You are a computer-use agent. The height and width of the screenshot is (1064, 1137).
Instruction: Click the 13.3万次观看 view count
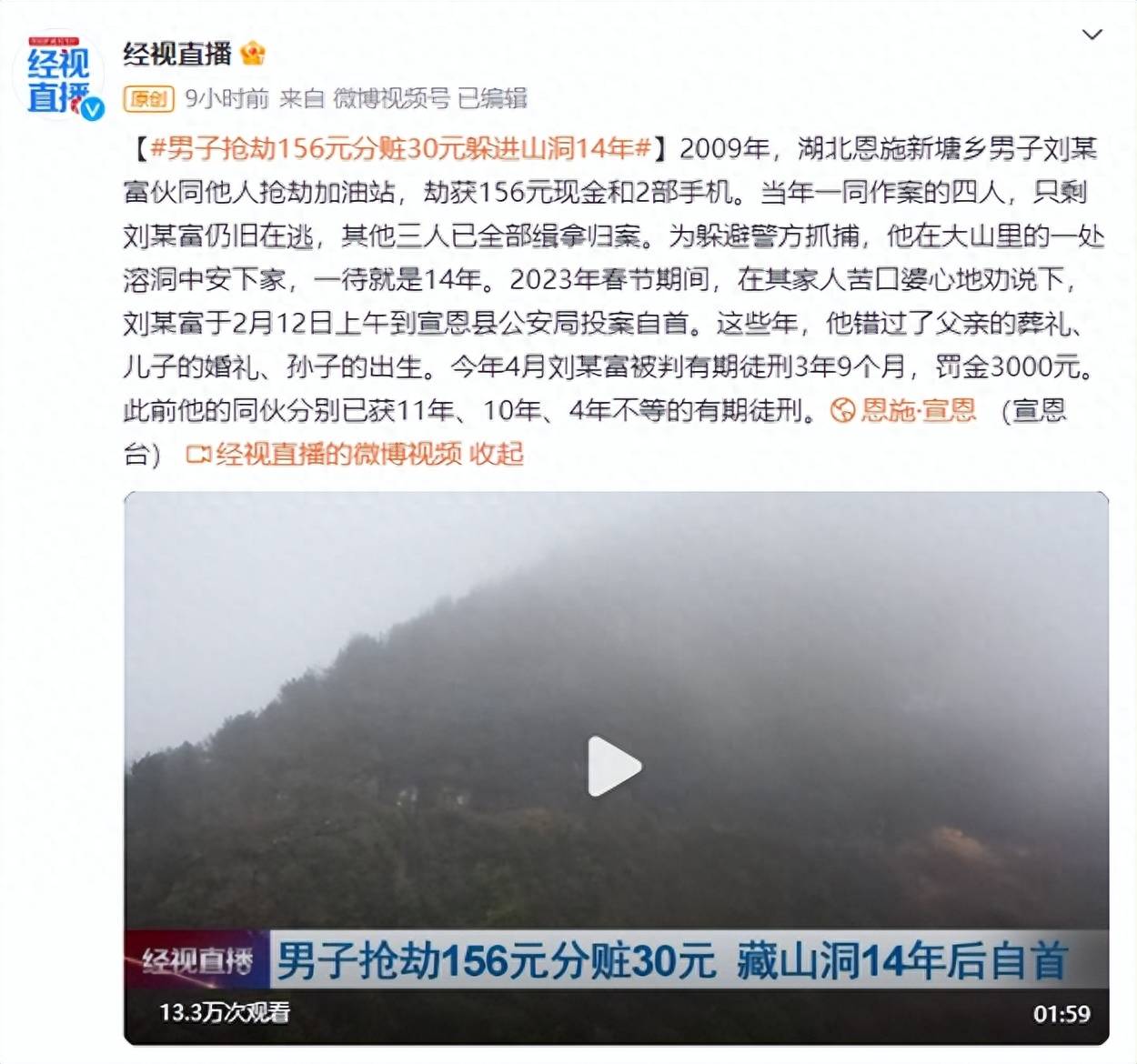(225, 1012)
